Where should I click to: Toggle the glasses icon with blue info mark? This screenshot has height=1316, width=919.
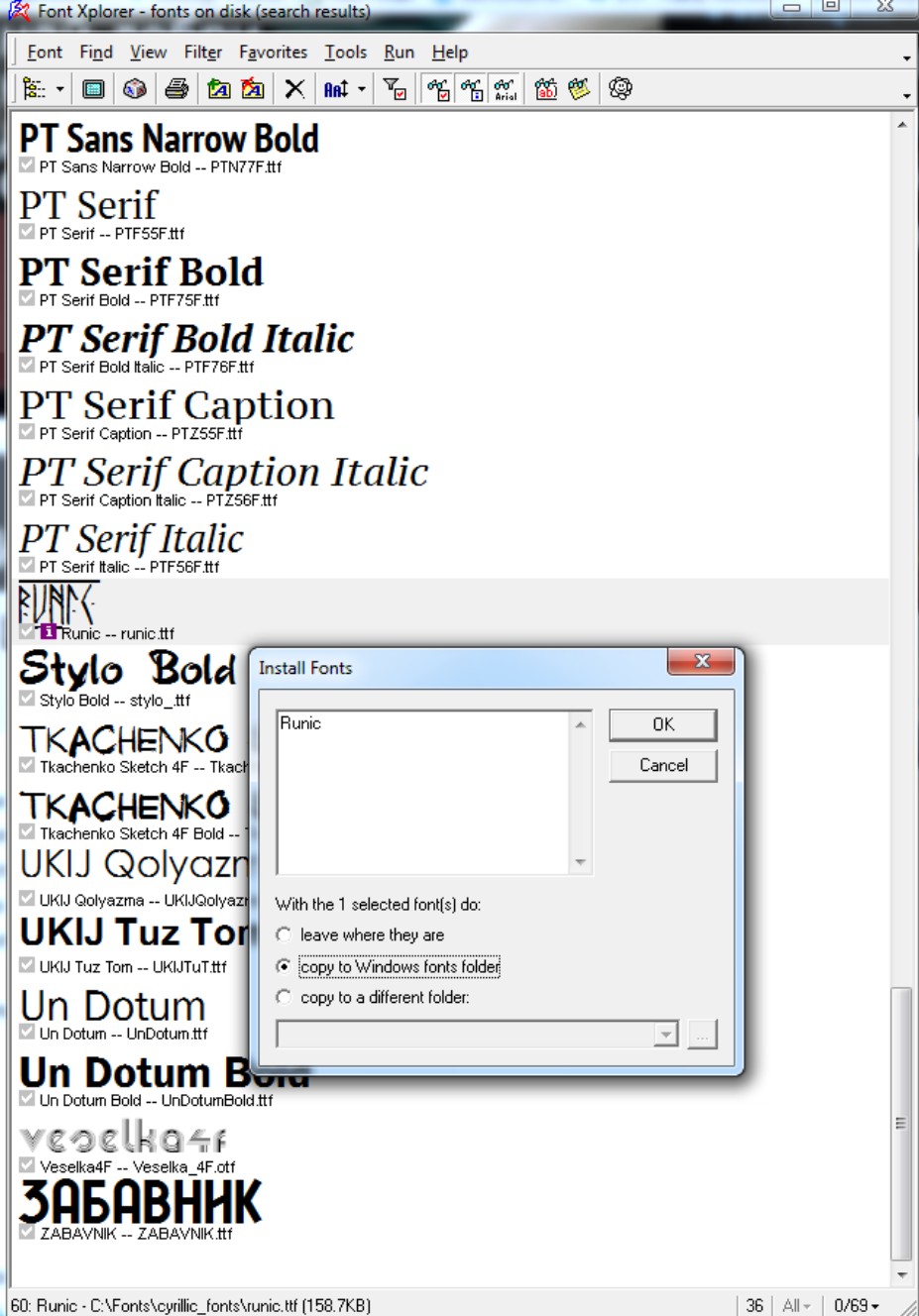coord(472,89)
